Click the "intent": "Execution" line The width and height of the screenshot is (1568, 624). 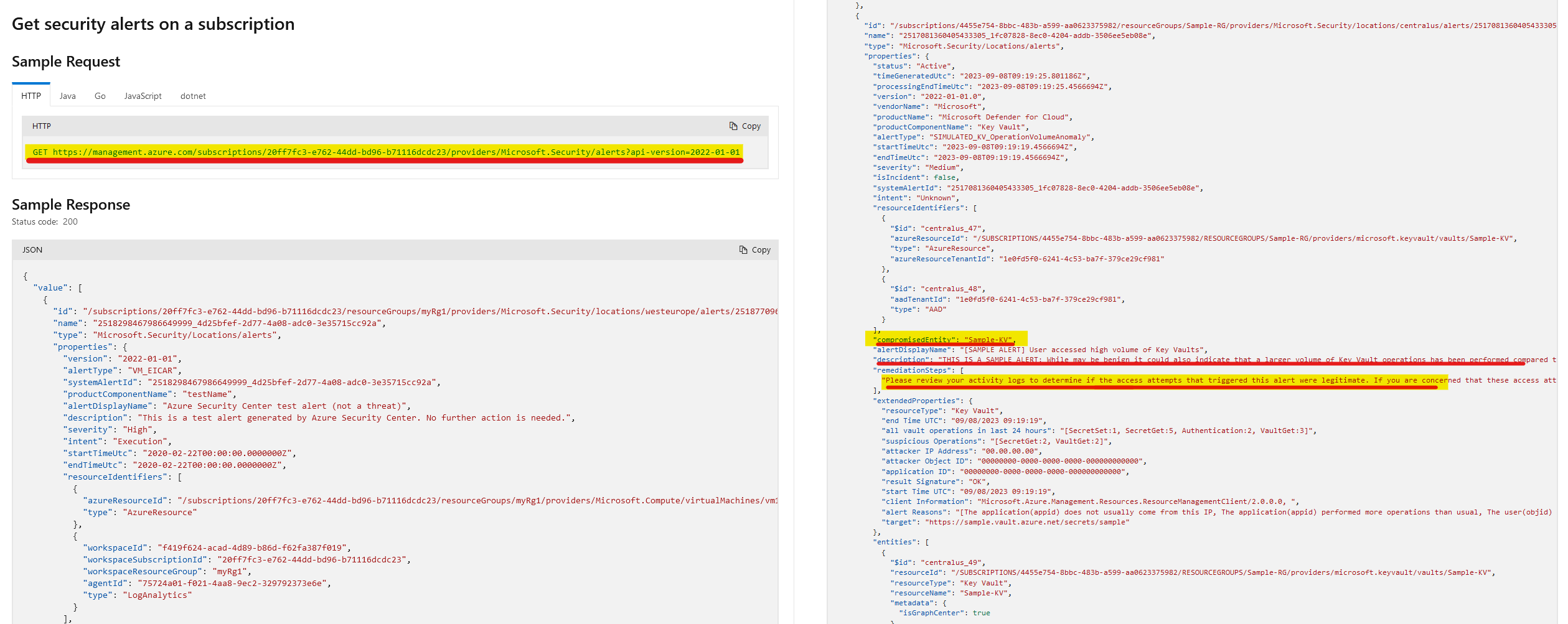click(x=118, y=441)
